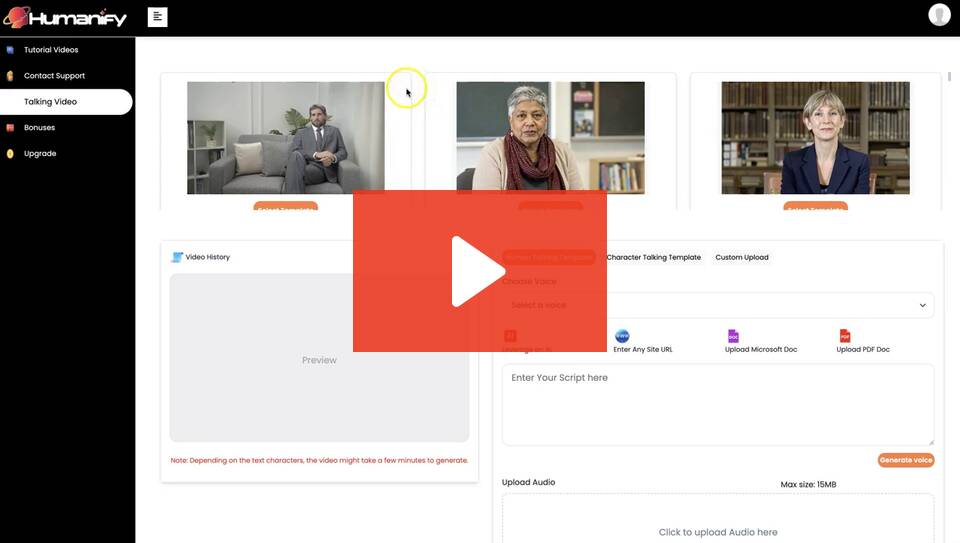The height and width of the screenshot is (543, 960).
Task: Switch to Character Talking Template tab
Action: point(653,257)
